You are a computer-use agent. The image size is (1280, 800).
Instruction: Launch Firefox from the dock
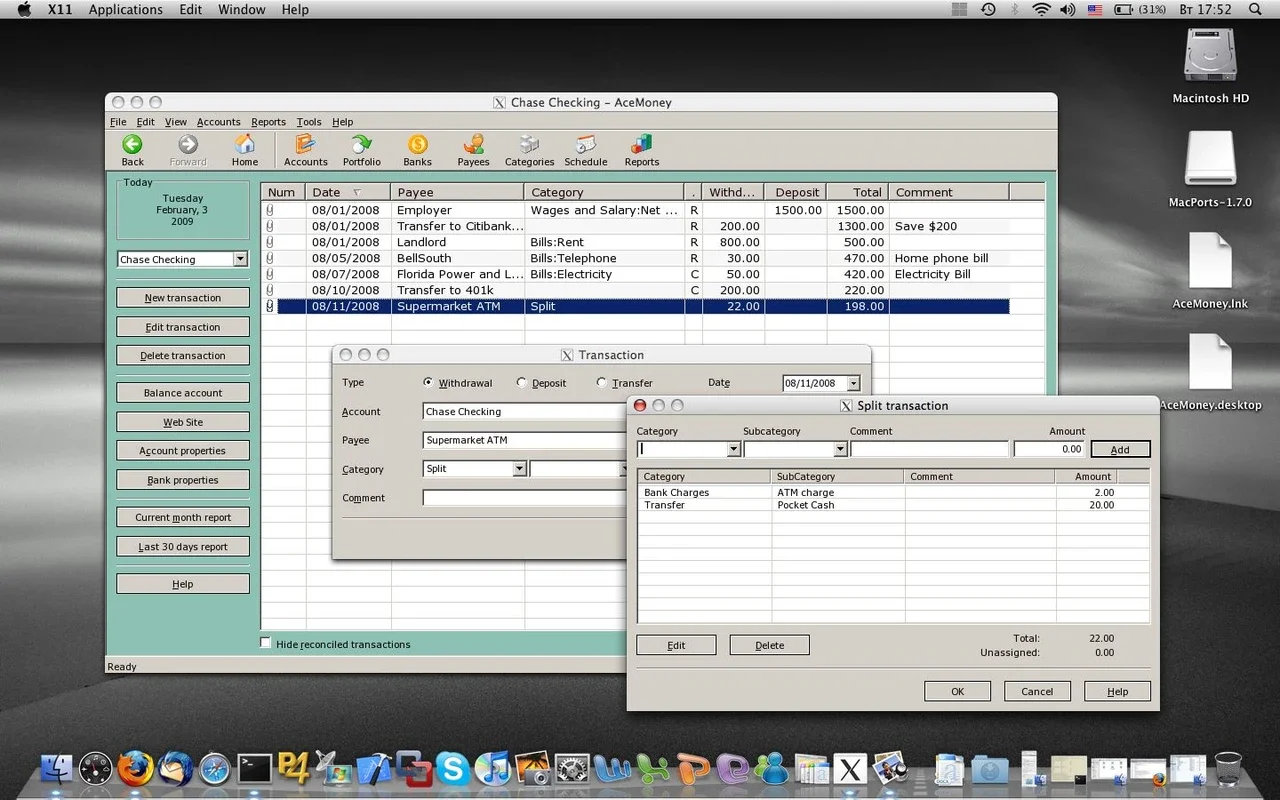tap(135, 768)
